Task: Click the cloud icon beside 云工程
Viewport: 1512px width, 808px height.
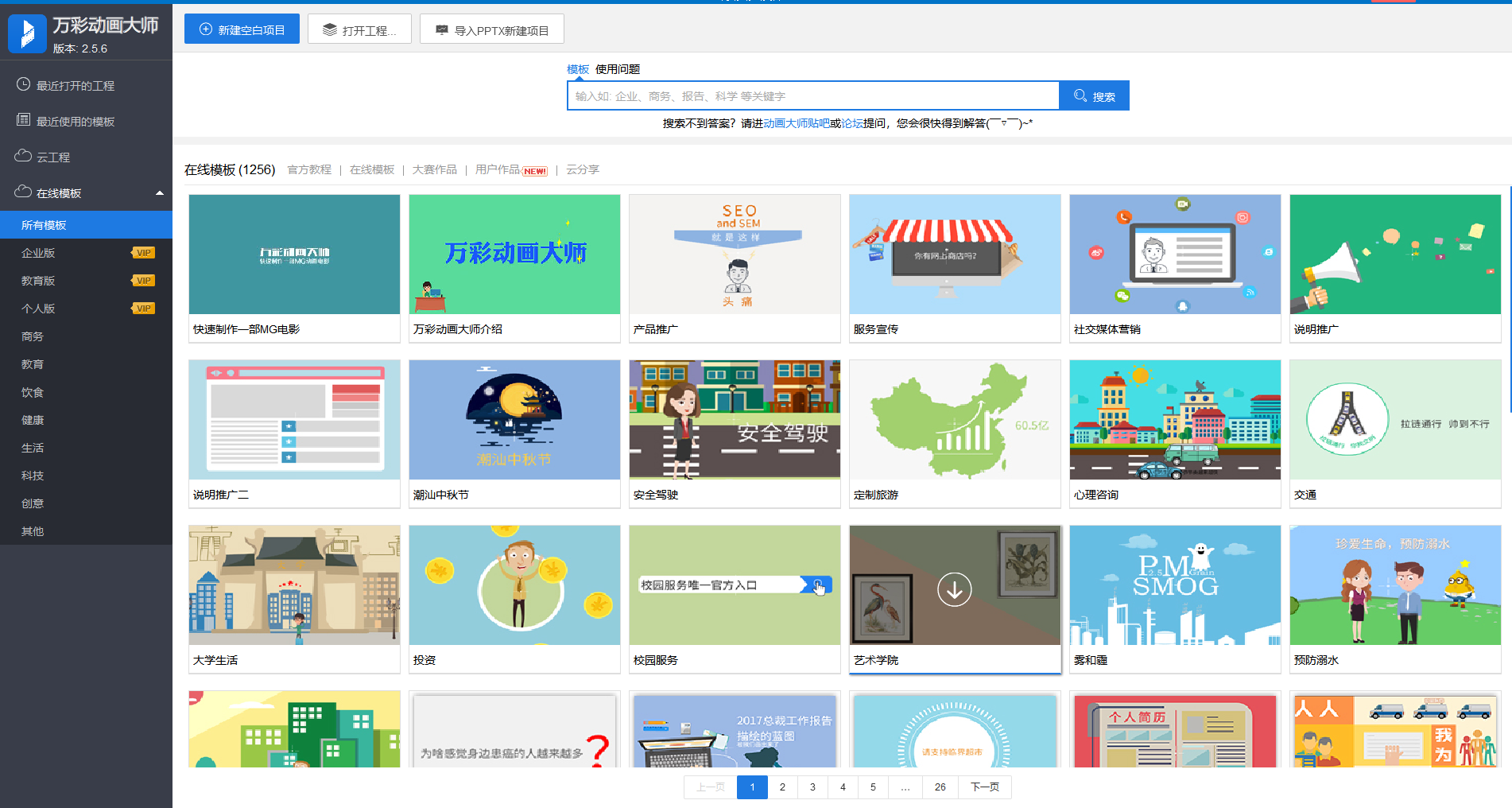Action: [x=24, y=156]
